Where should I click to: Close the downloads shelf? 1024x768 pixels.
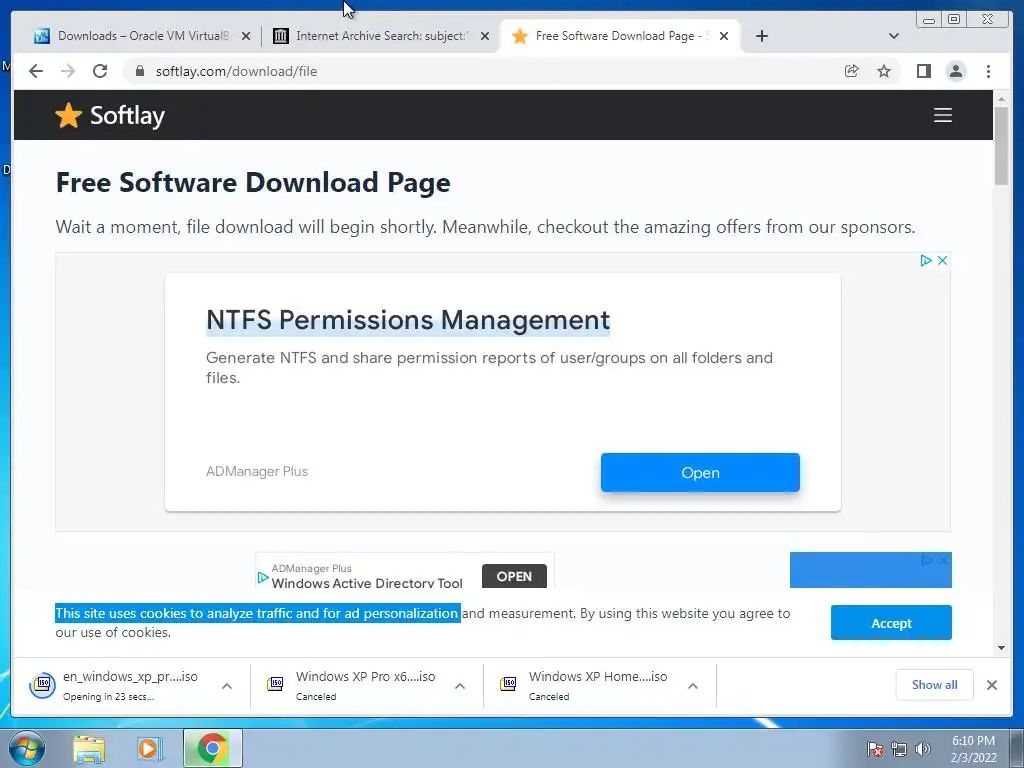(992, 685)
